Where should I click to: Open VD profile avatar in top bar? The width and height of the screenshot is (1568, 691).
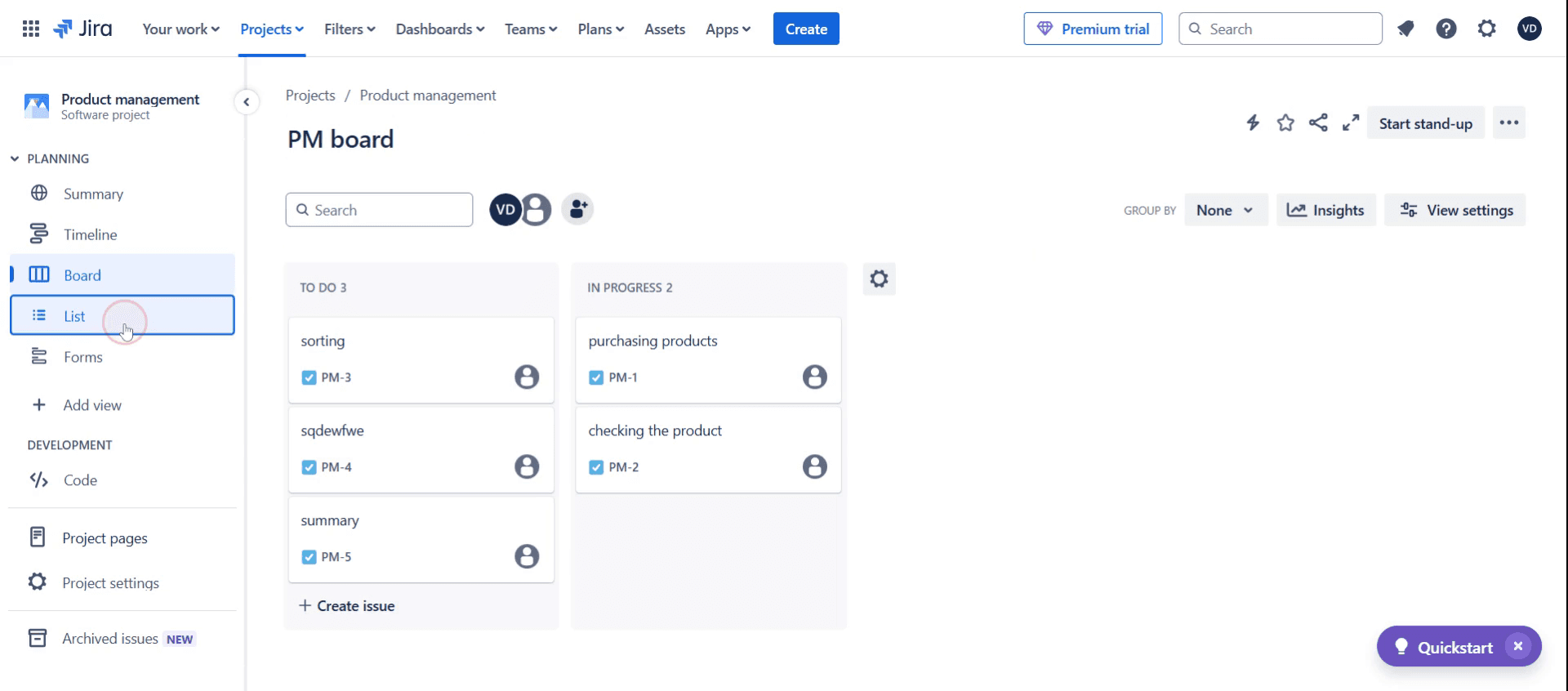(1530, 29)
